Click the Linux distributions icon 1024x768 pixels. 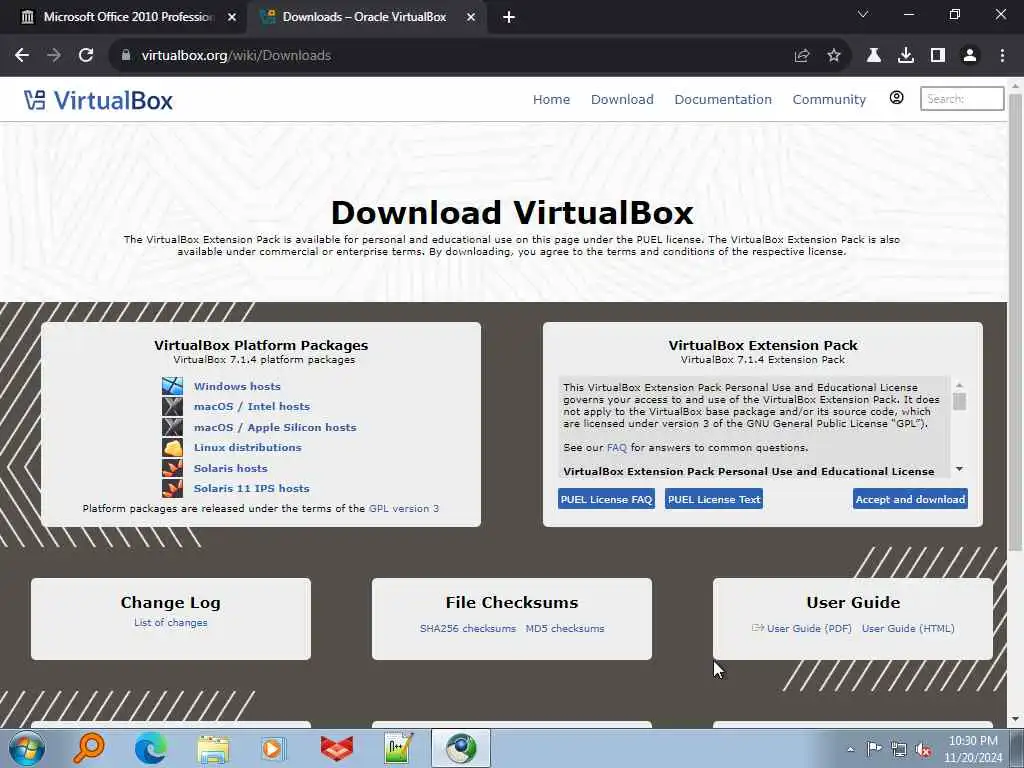point(172,447)
